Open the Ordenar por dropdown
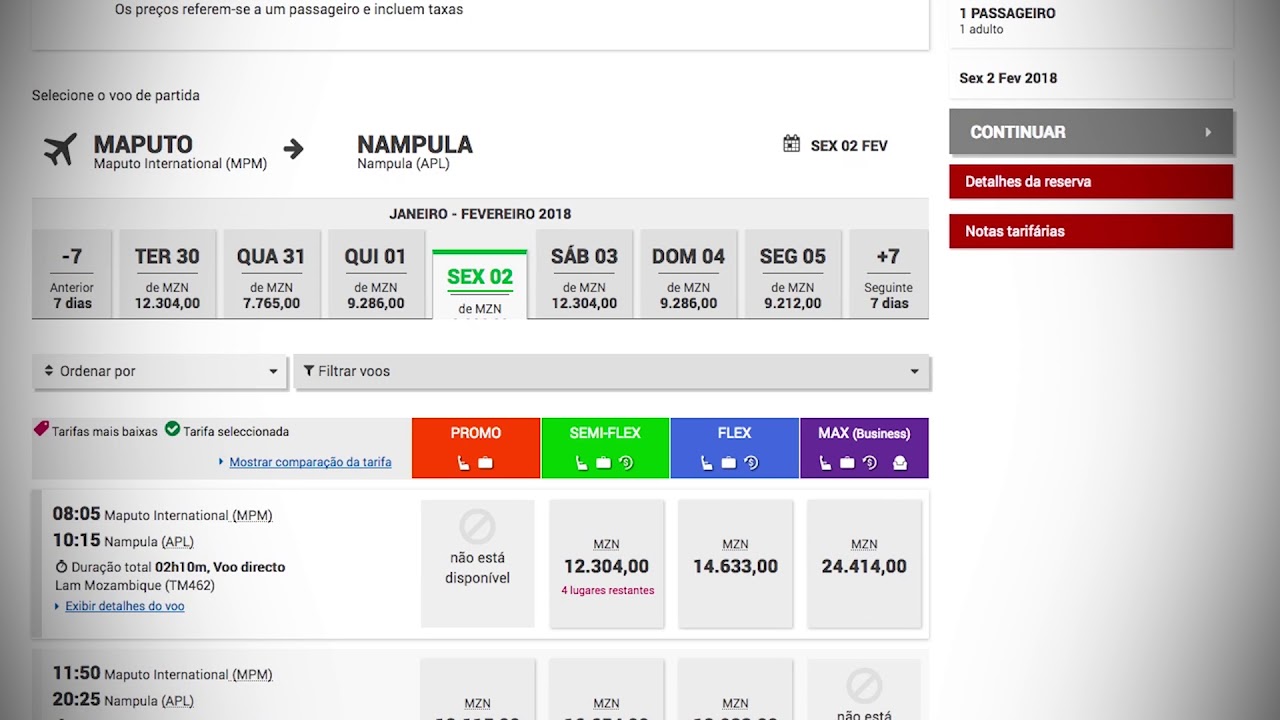The width and height of the screenshot is (1280, 720). pos(160,371)
